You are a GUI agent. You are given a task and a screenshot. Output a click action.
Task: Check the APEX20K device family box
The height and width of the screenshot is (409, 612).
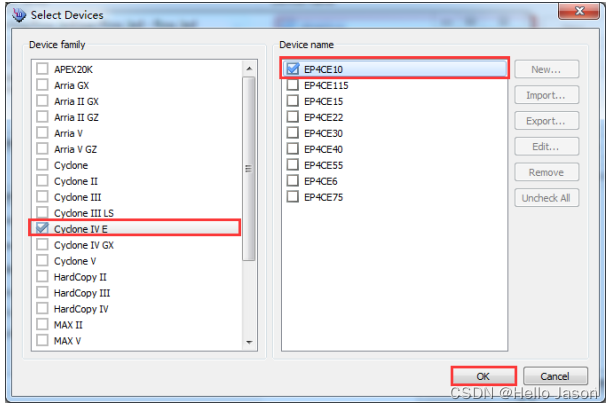[42, 69]
